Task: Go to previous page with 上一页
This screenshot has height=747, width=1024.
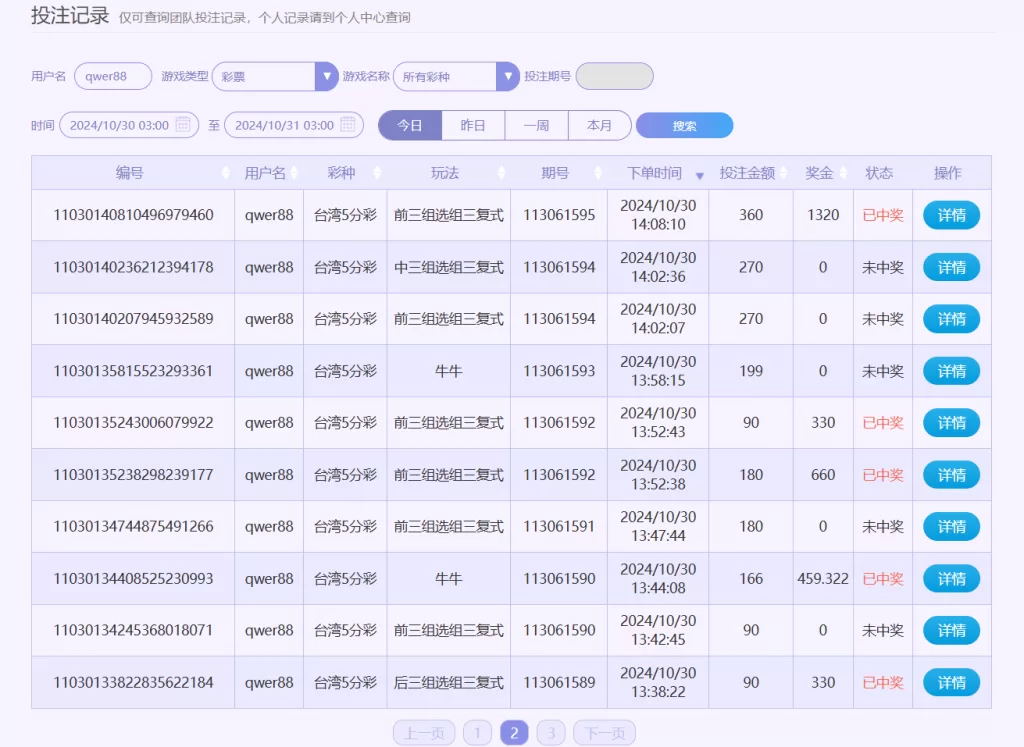Action: click(424, 733)
